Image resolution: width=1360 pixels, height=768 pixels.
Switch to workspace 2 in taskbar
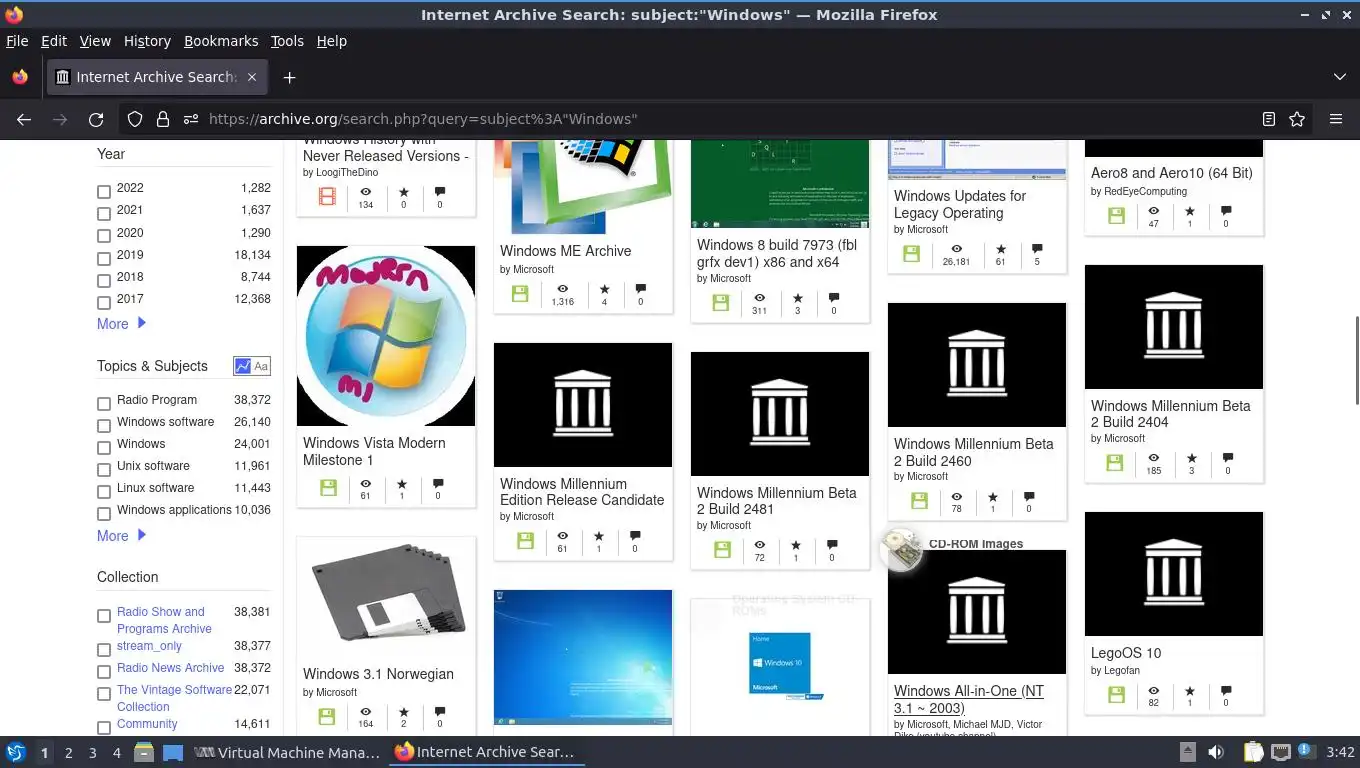pyautogui.click(x=69, y=752)
